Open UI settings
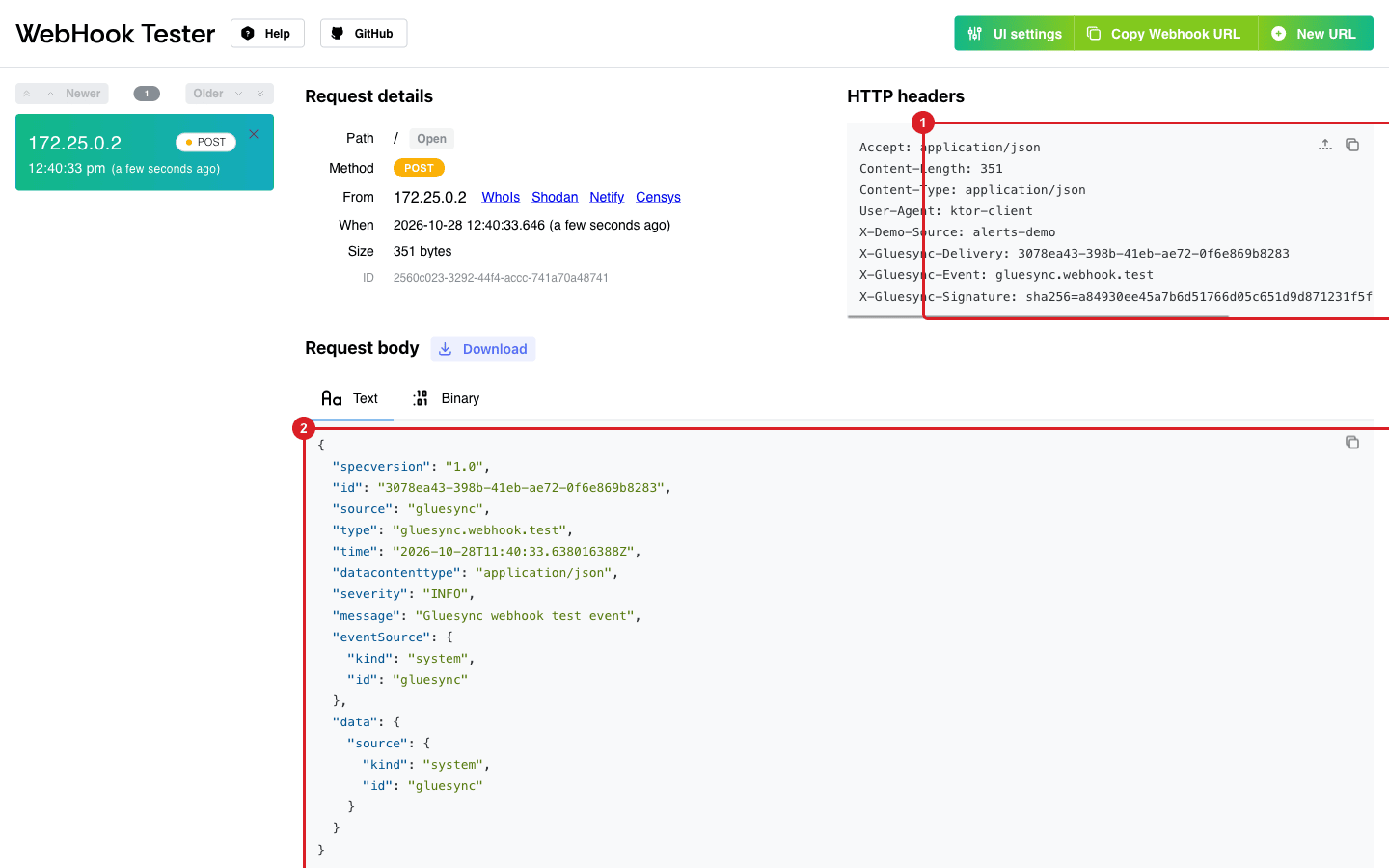 (x=1014, y=34)
